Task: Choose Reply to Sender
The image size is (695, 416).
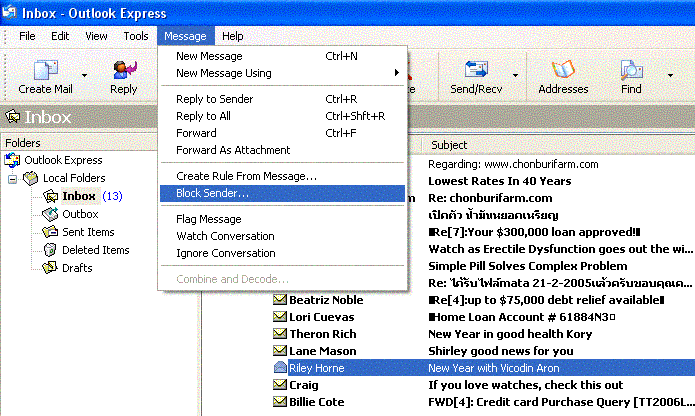Action: click(282, 99)
